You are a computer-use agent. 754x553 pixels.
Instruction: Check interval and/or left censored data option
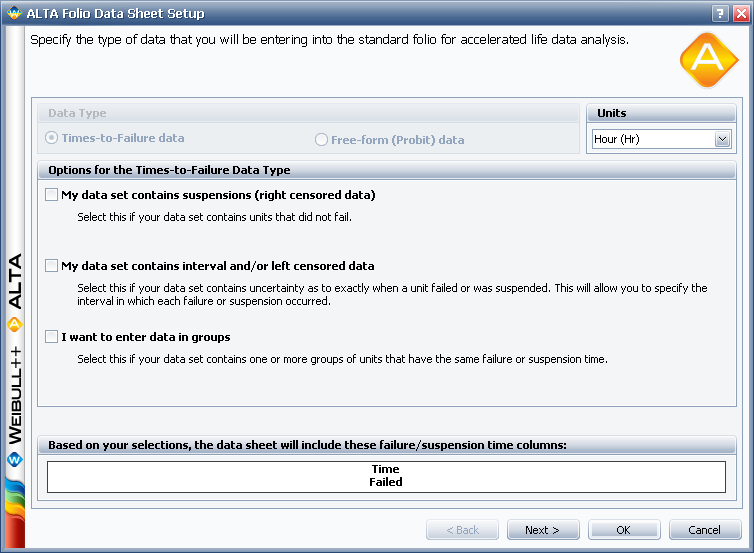point(52,266)
